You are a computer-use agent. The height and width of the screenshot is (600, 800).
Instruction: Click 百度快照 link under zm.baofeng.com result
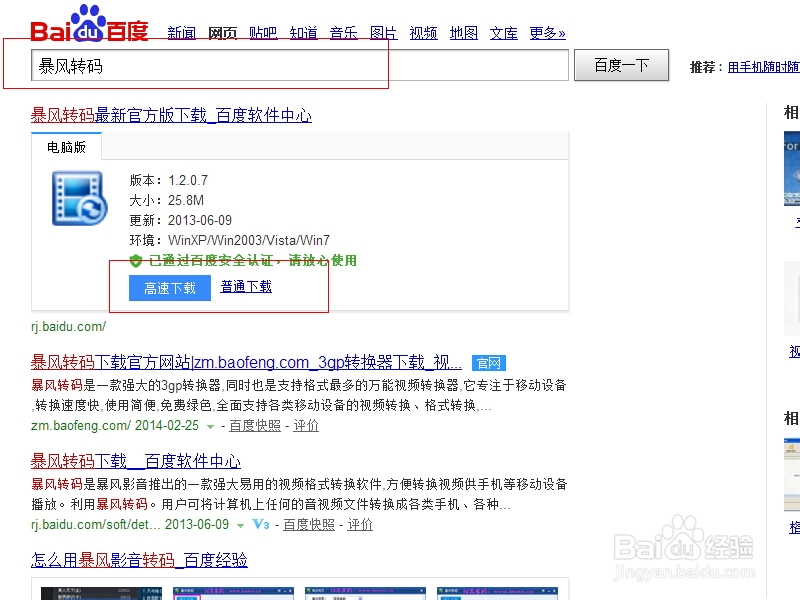point(255,426)
